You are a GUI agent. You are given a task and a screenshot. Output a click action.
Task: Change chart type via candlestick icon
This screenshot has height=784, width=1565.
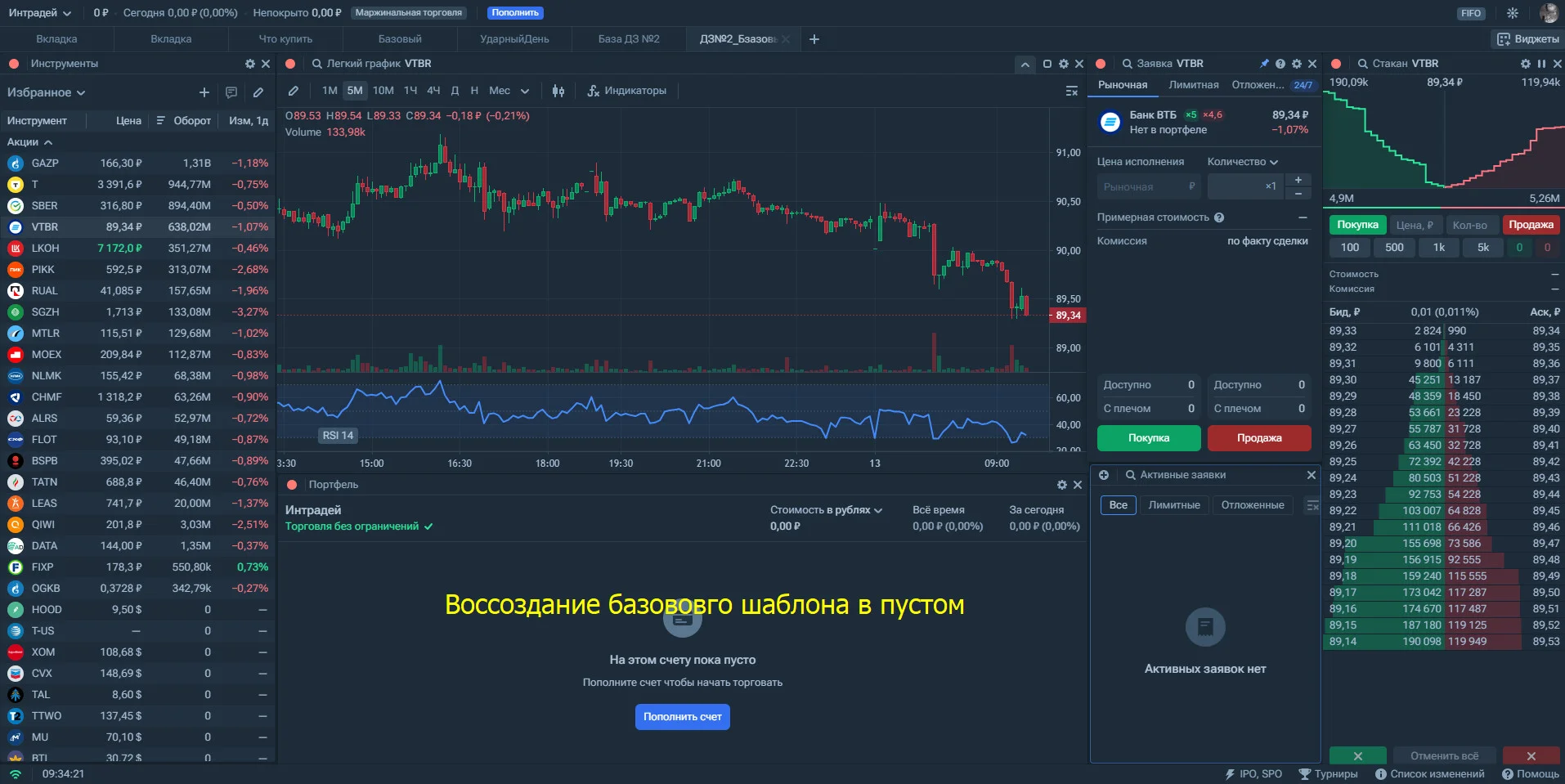(558, 91)
